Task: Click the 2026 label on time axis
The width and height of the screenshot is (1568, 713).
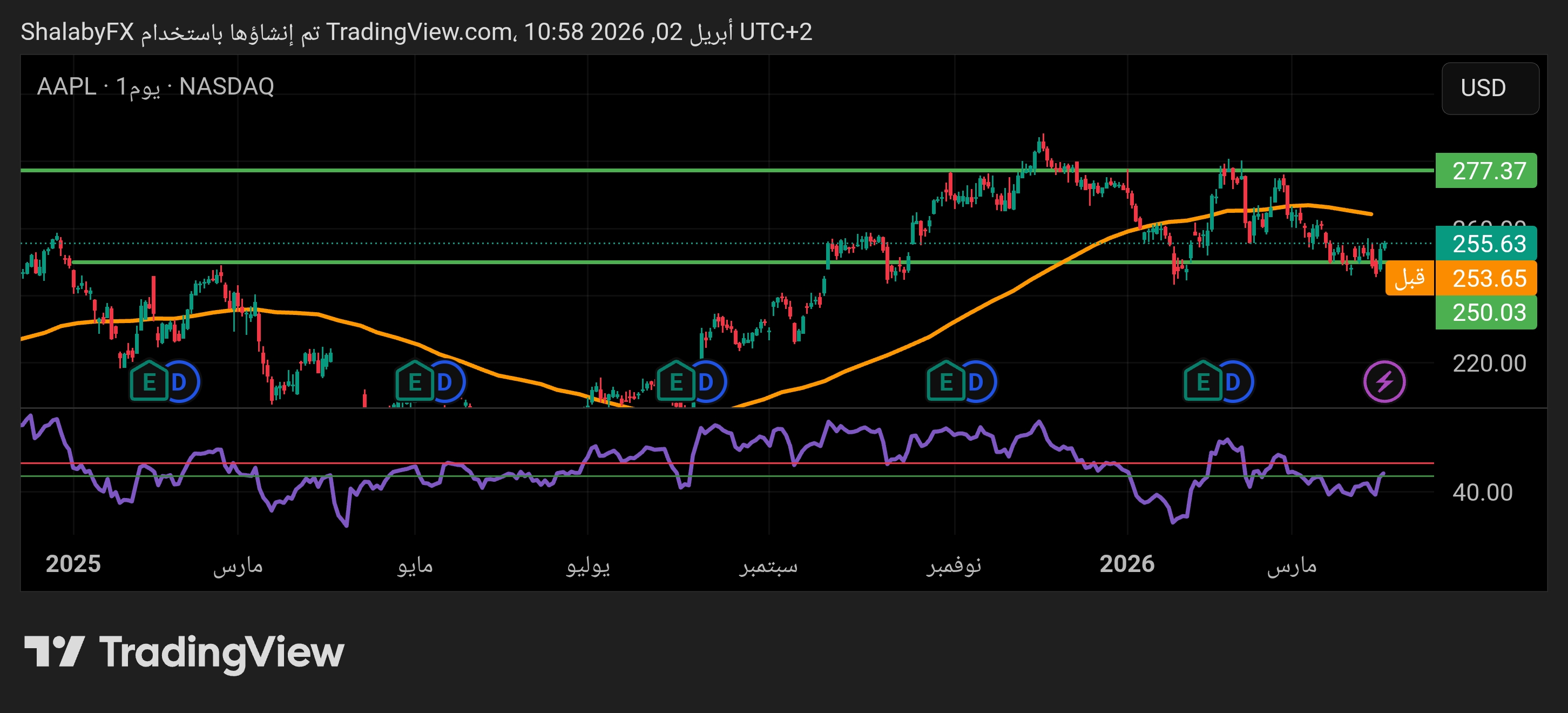Action: click(x=1127, y=564)
